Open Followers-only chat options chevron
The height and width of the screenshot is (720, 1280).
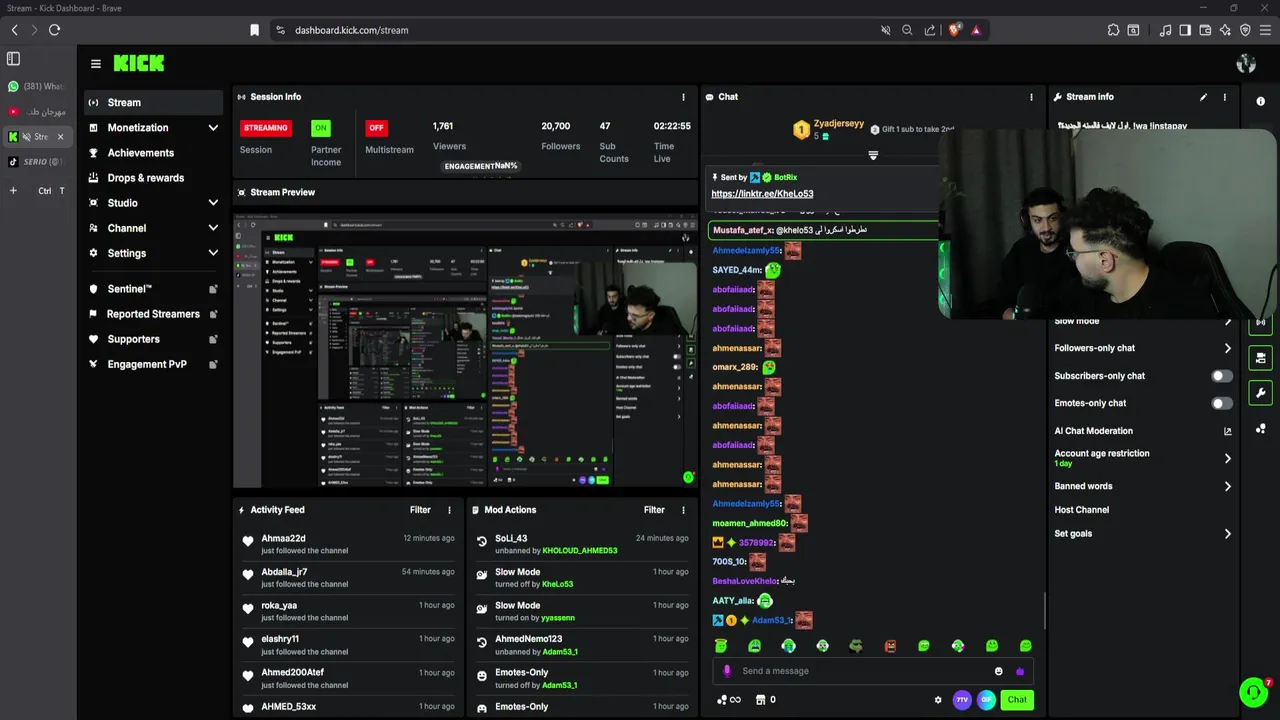[1227, 348]
